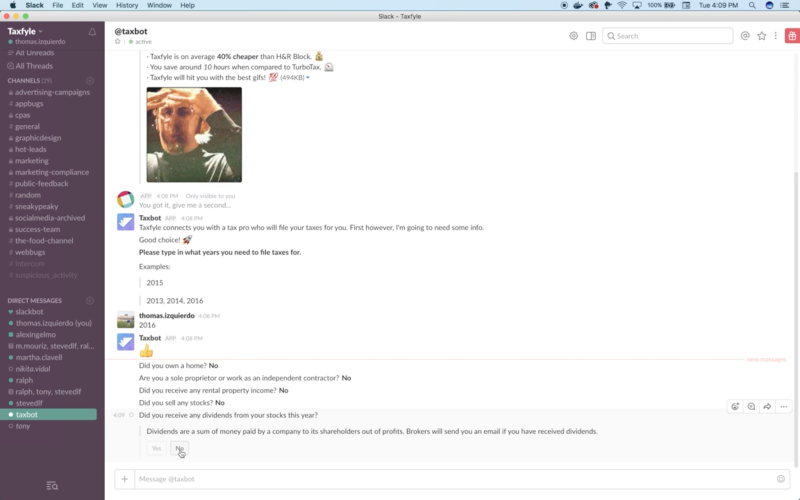Toggle the details pane icon
800x500 pixels.
591,36
